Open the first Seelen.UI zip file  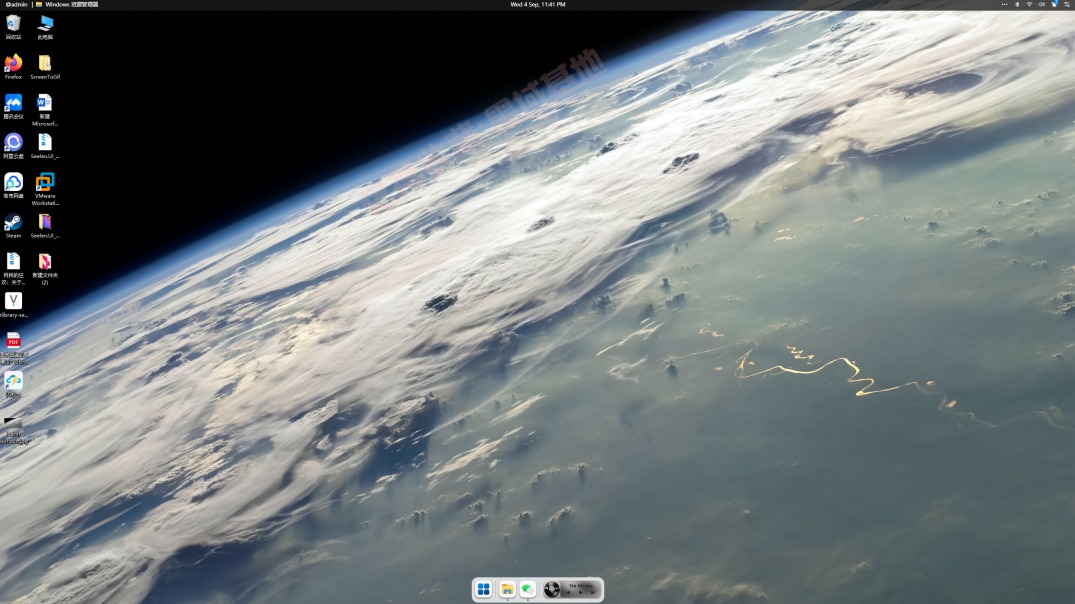point(45,146)
